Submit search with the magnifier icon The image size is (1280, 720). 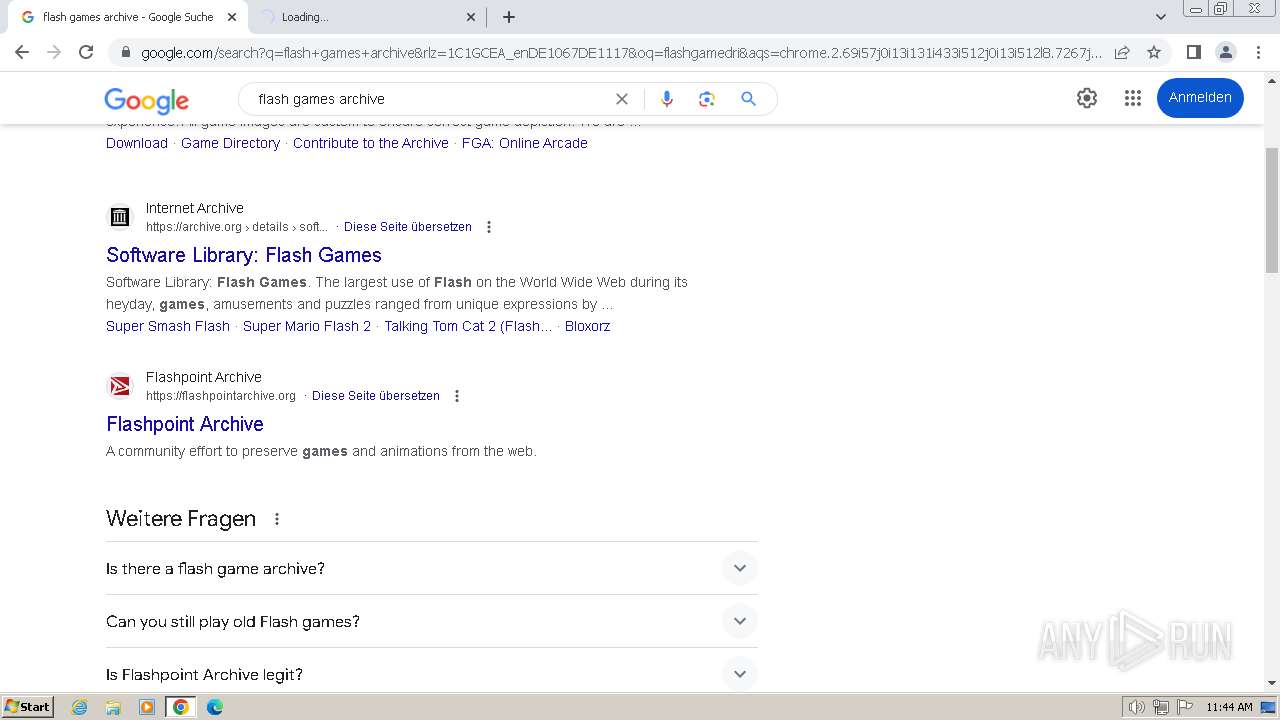tap(748, 99)
